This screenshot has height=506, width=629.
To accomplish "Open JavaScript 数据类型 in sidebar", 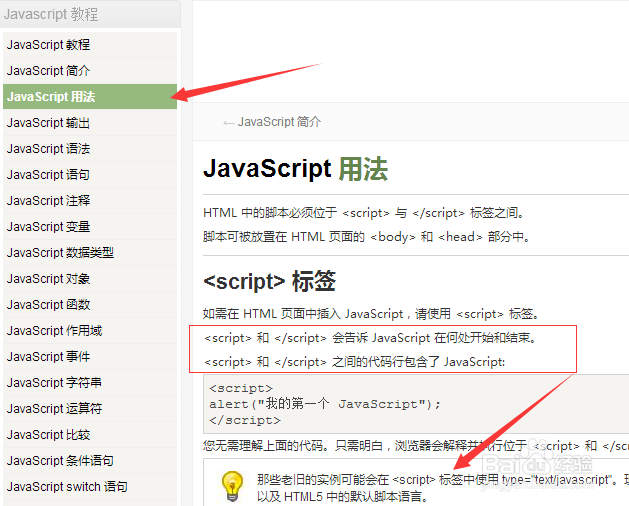I will pyautogui.click(x=90, y=253).
